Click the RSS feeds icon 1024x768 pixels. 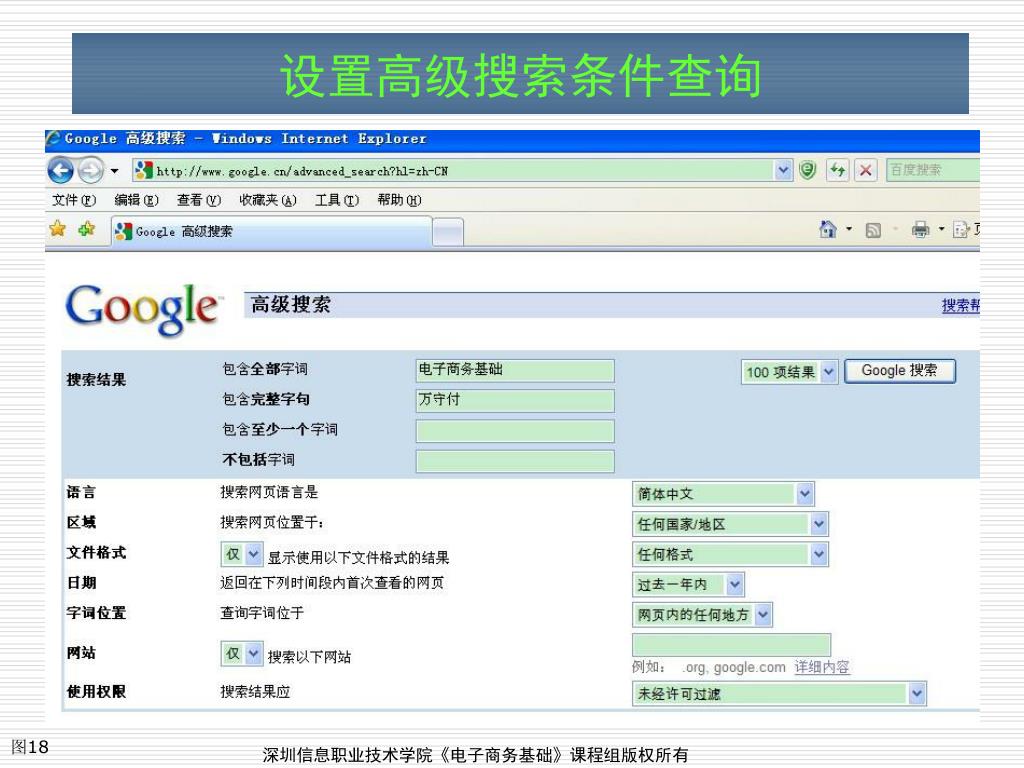(873, 230)
